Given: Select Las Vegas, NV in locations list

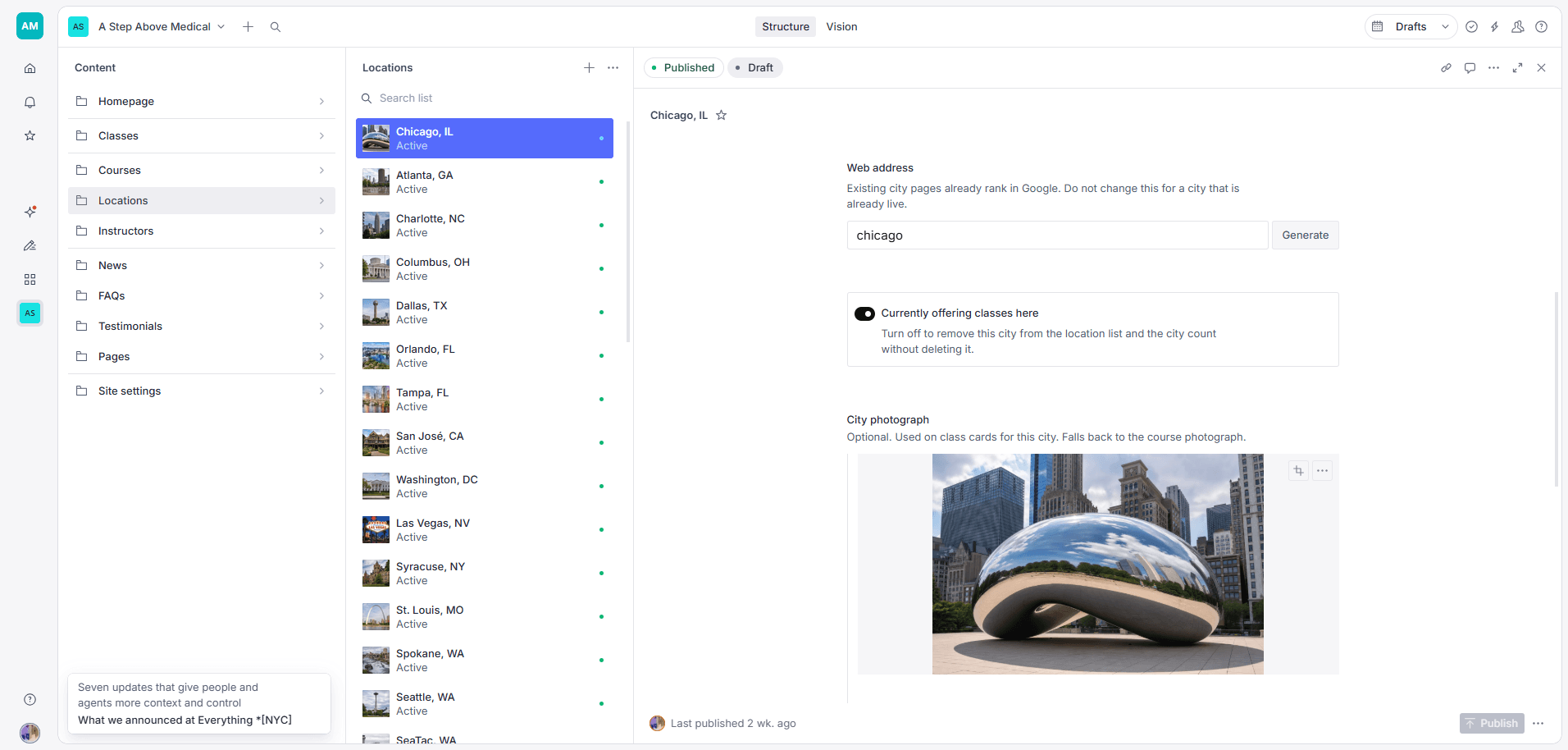Looking at the screenshot, I should tap(485, 529).
